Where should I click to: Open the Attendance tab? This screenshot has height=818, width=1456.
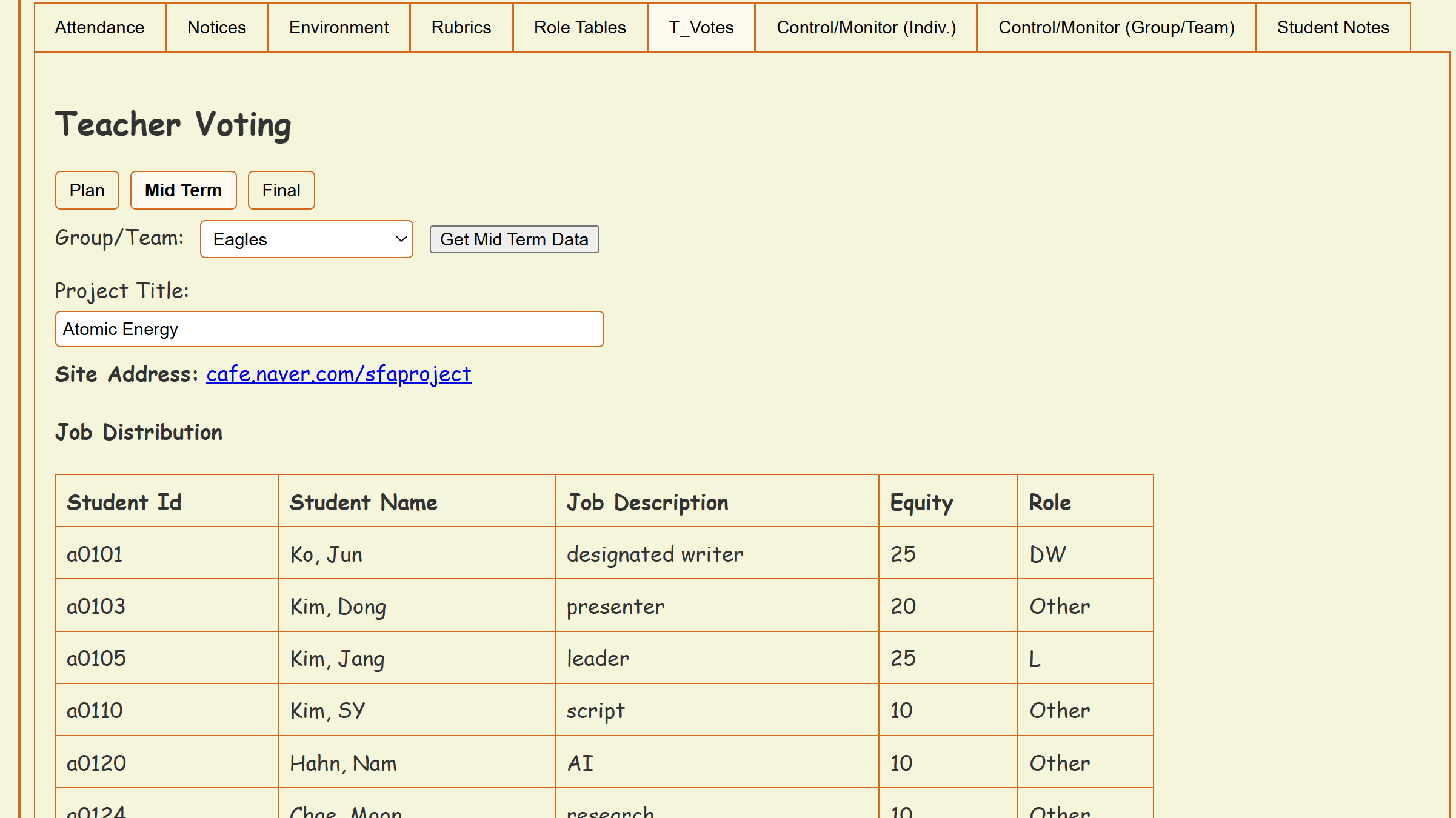pyautogui.click(x=99, y=28)
